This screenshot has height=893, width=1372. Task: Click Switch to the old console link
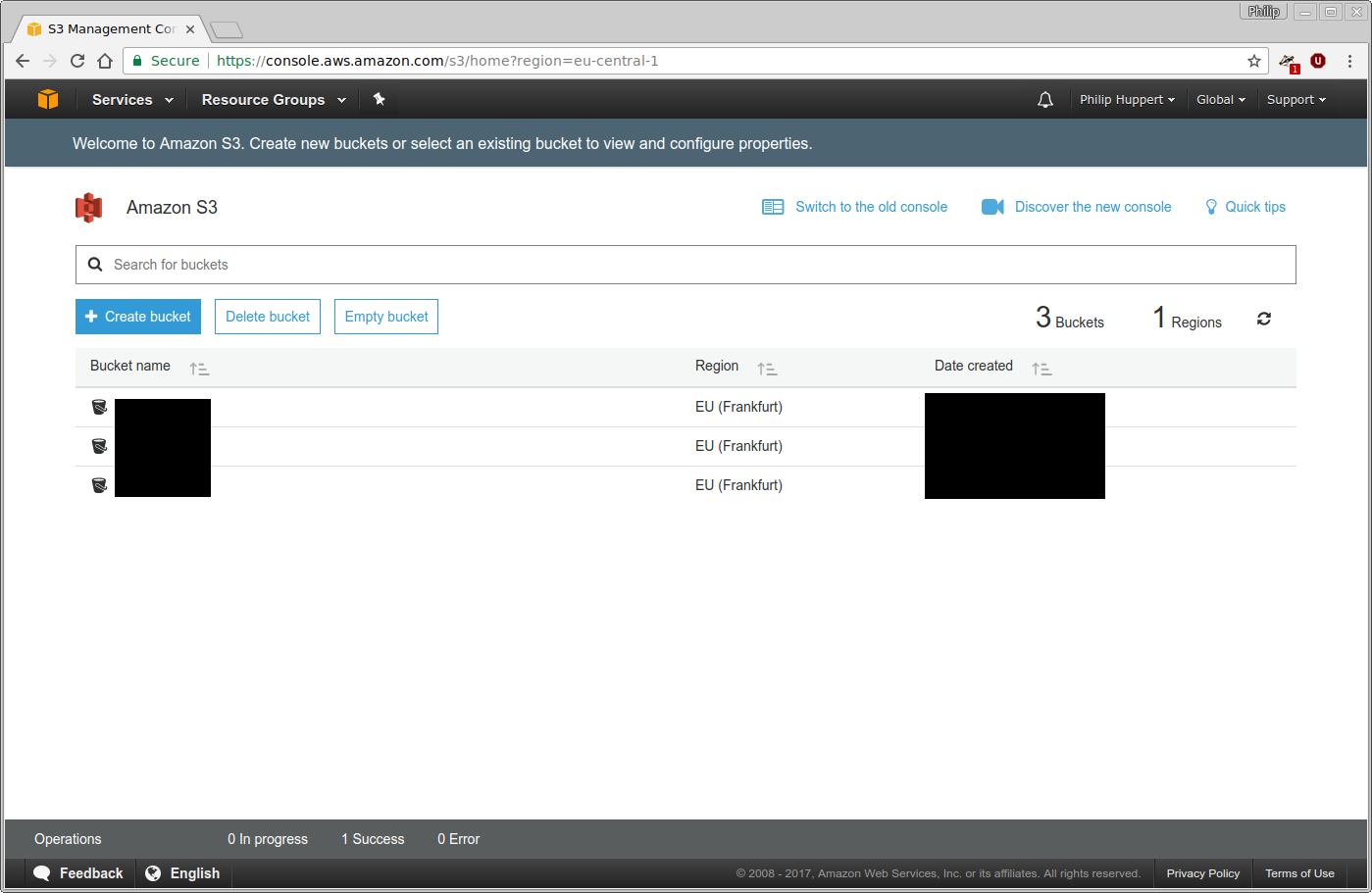[x=871, y=207]
